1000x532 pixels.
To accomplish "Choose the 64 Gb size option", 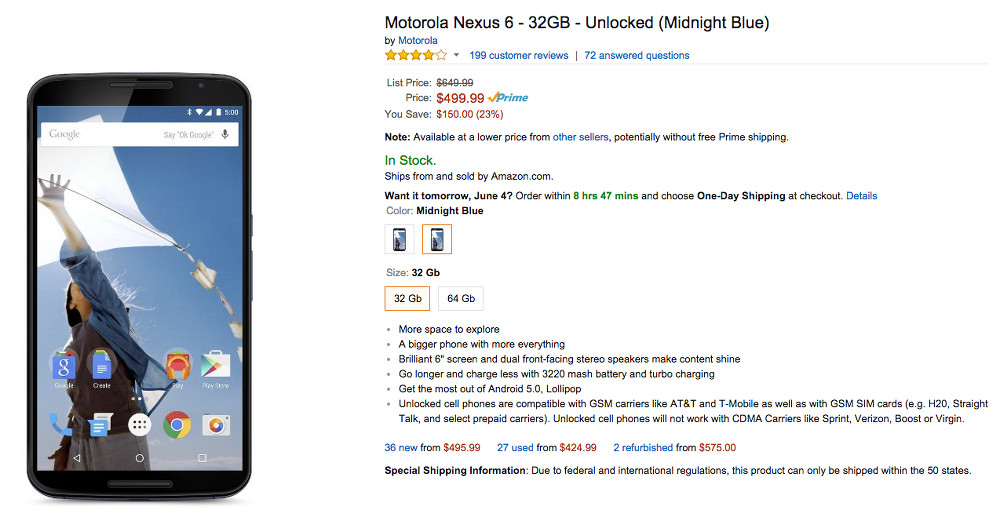I will coord(461,298).
